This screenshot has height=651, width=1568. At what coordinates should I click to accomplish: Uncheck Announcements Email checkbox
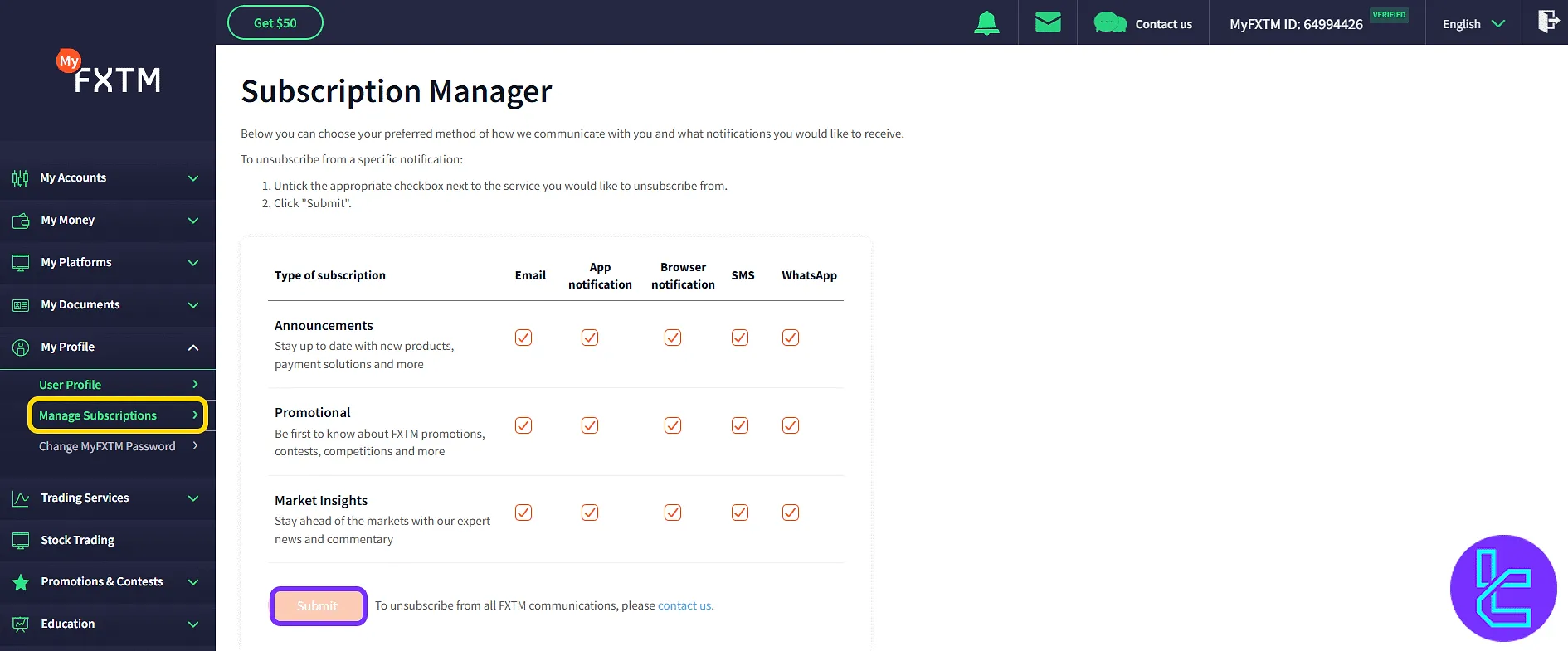[x=523, y=338]
